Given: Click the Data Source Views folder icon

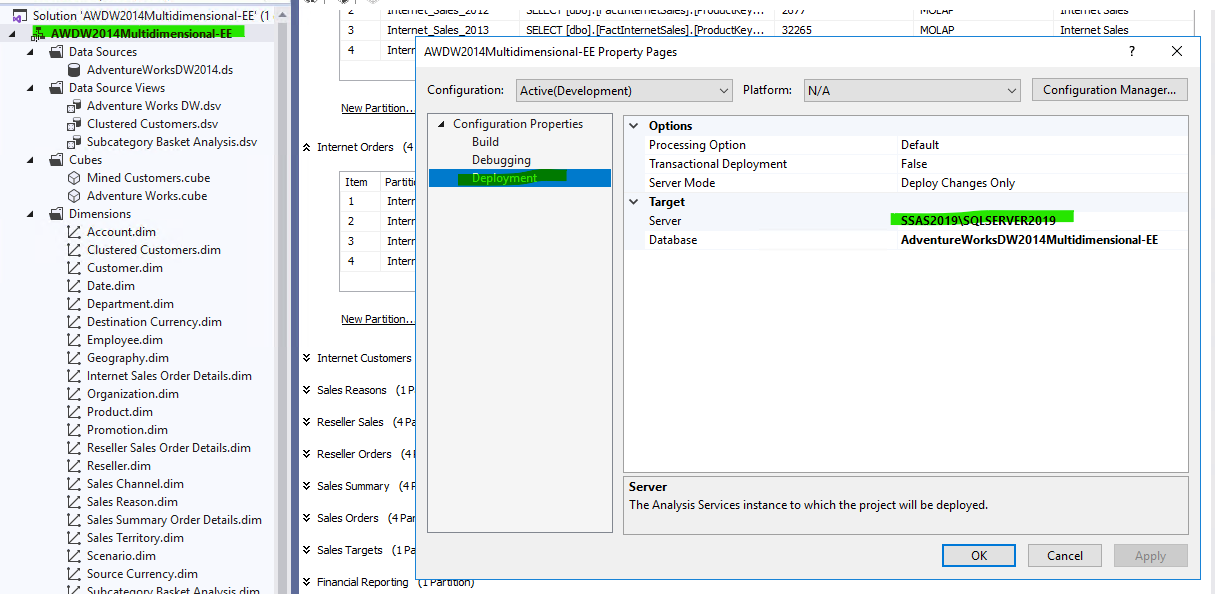Looking at the screenshot, I should (x=56, y=88).
